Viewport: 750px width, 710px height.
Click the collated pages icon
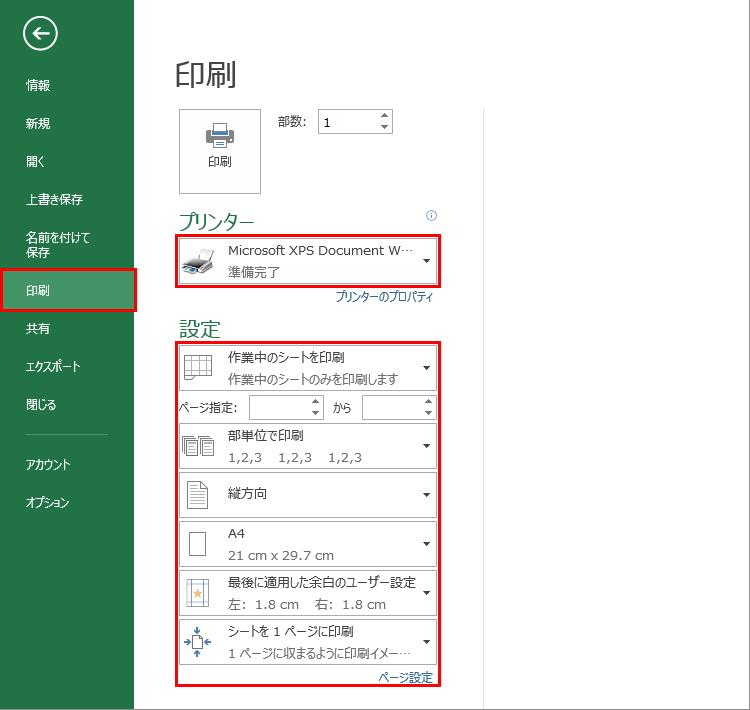pyautogui.click(x=197, y=446)
